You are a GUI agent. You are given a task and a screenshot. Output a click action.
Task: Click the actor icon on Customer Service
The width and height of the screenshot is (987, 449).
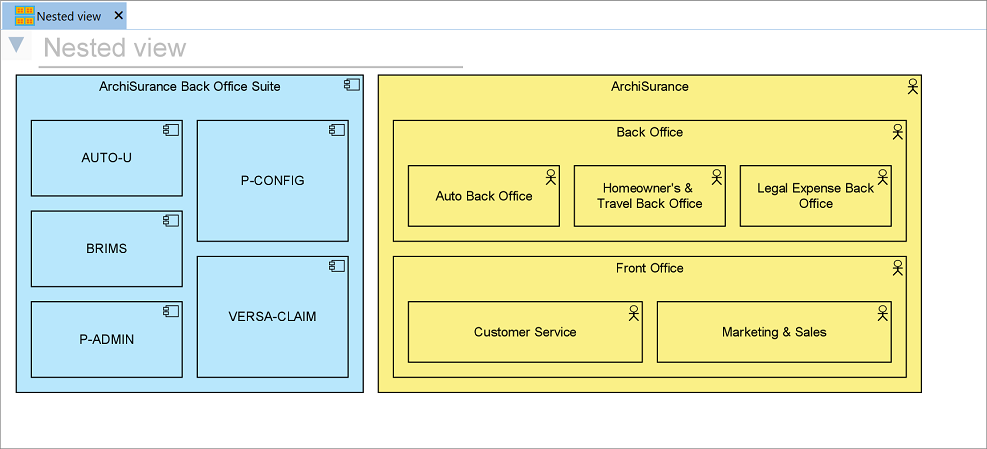point(632,312)
